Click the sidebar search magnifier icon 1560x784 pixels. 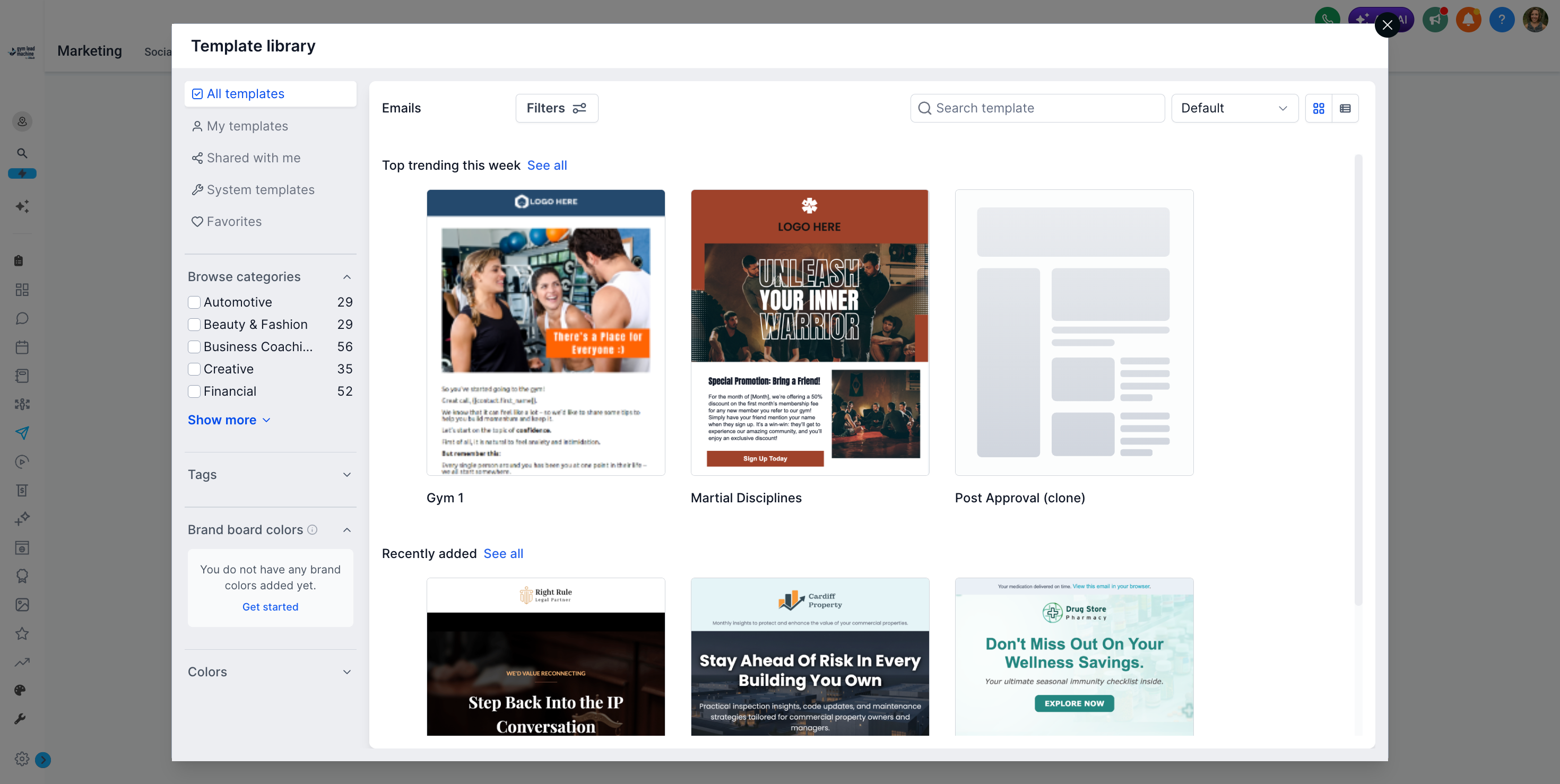coord(22,153)
